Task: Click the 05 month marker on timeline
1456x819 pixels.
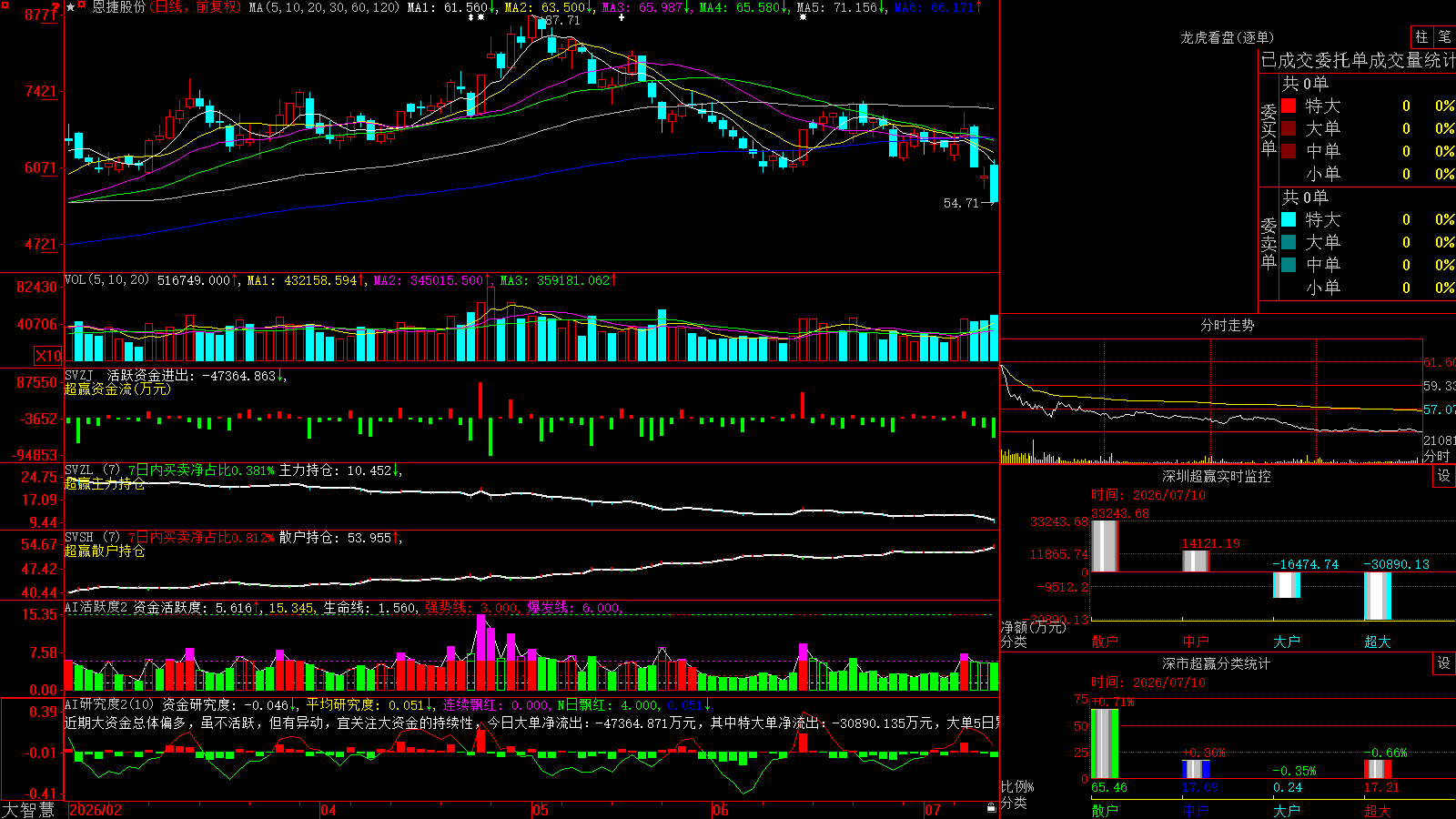Action: pyautogui.click(x=540, y=810)
